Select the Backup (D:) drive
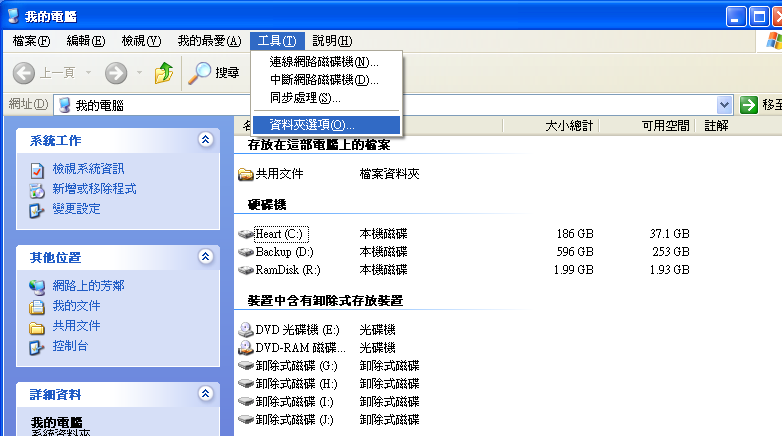The height and width of the screenshot is (436, 782). (283, 252)
